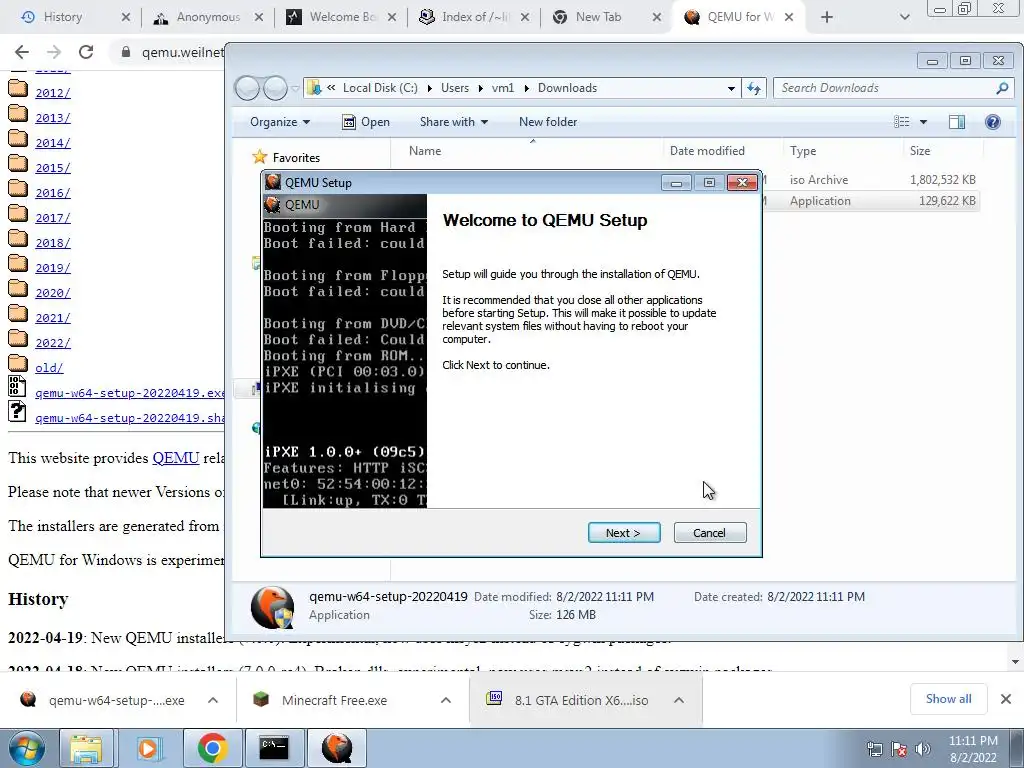Switch to the Anonymous browser tab
Screen dimensions: 1024x768
tap(206, 17)
